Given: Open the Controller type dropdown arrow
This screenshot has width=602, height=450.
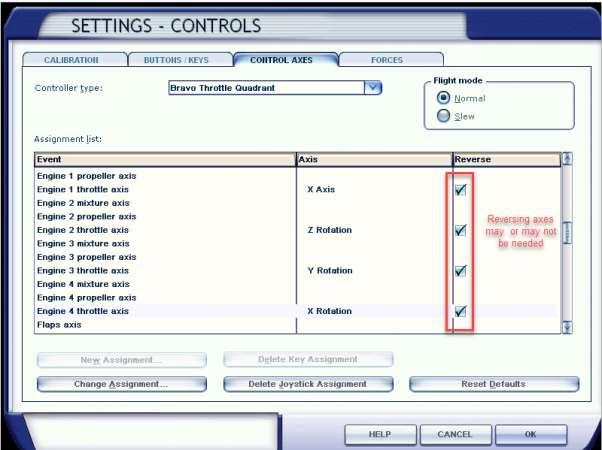Looking at the screenshot, I should [x=372, y=88].
